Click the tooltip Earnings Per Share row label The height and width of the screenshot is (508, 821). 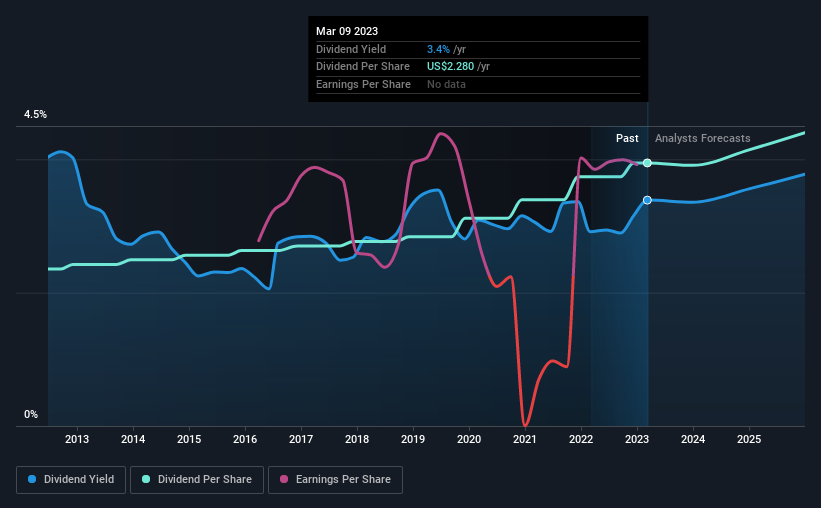click(x=363, y=84)
